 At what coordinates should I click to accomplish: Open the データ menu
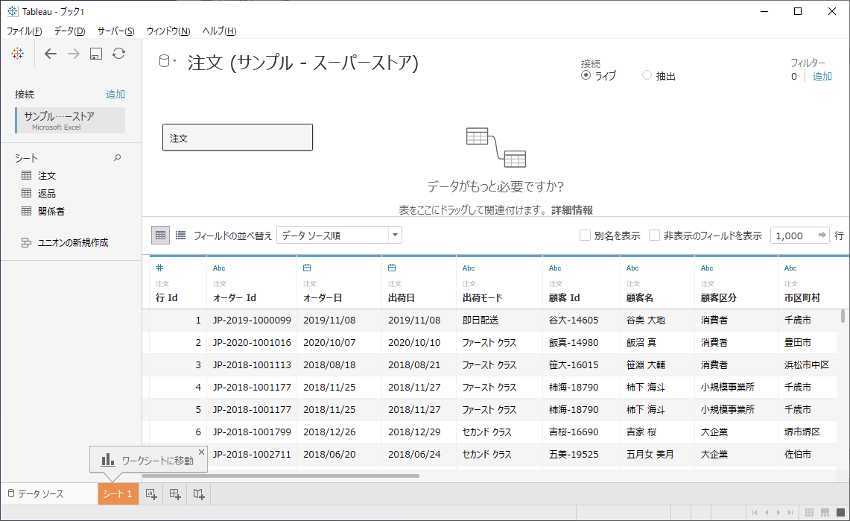pyautogui.click(x=69, y=31)
